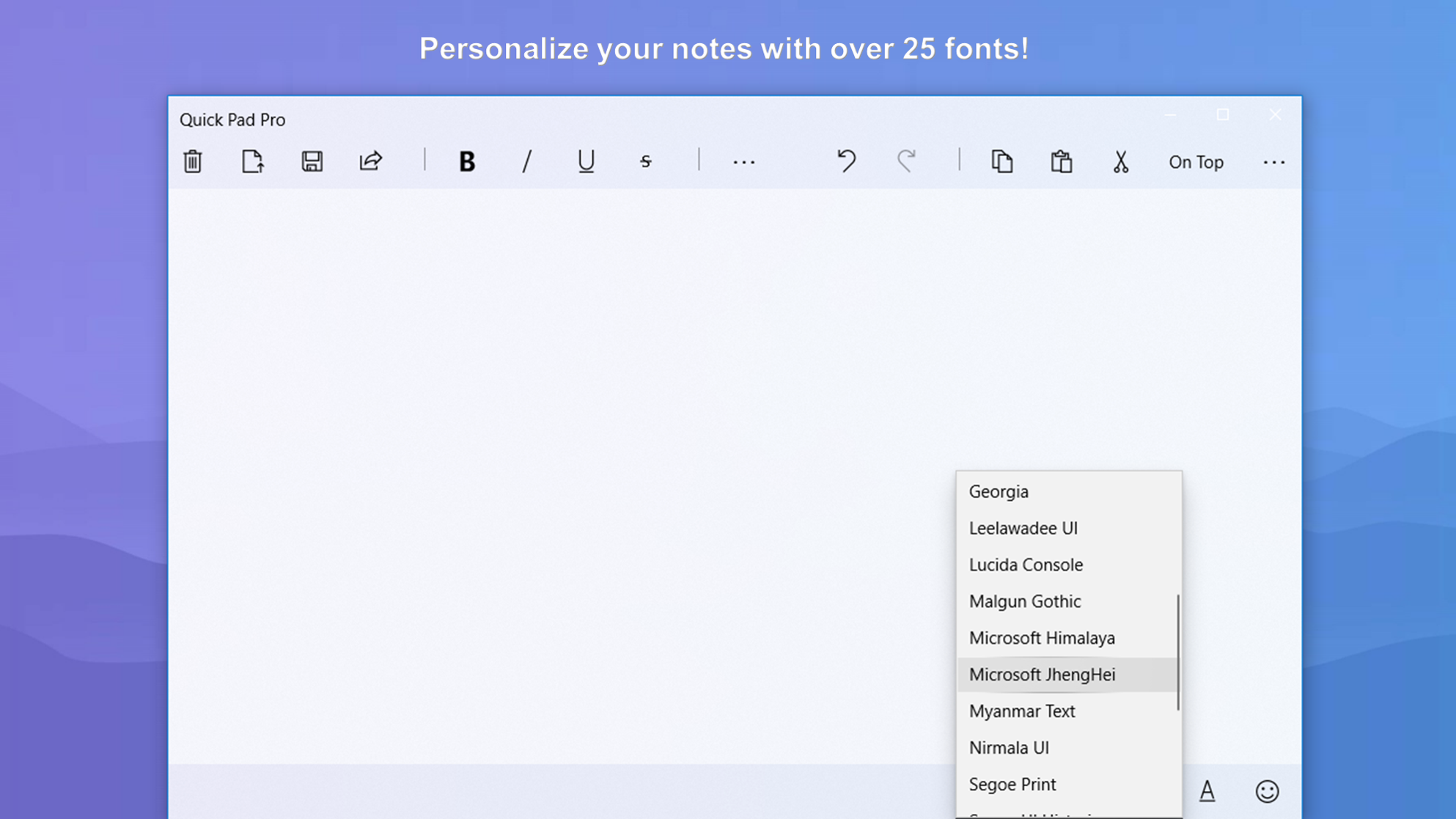
Task: Choose Segoe Print font
Action: point(1068,785)
